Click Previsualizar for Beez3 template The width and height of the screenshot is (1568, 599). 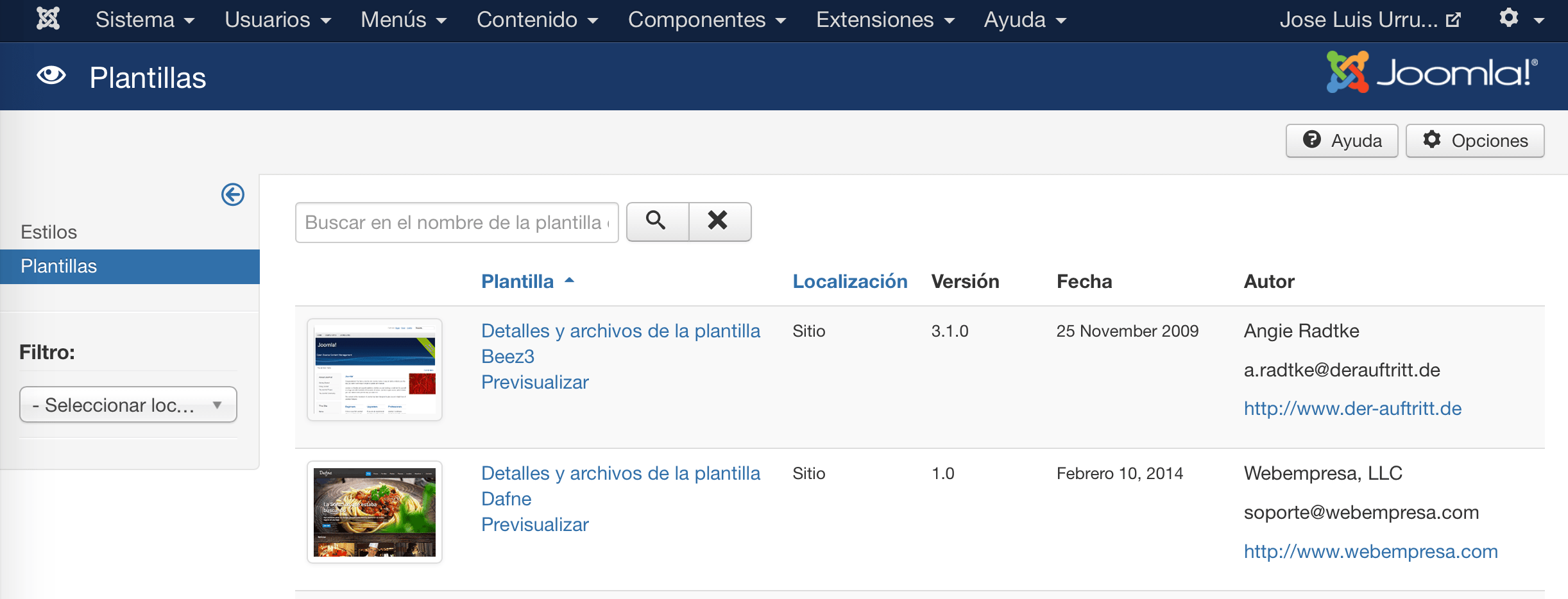[x=535, y=382]
